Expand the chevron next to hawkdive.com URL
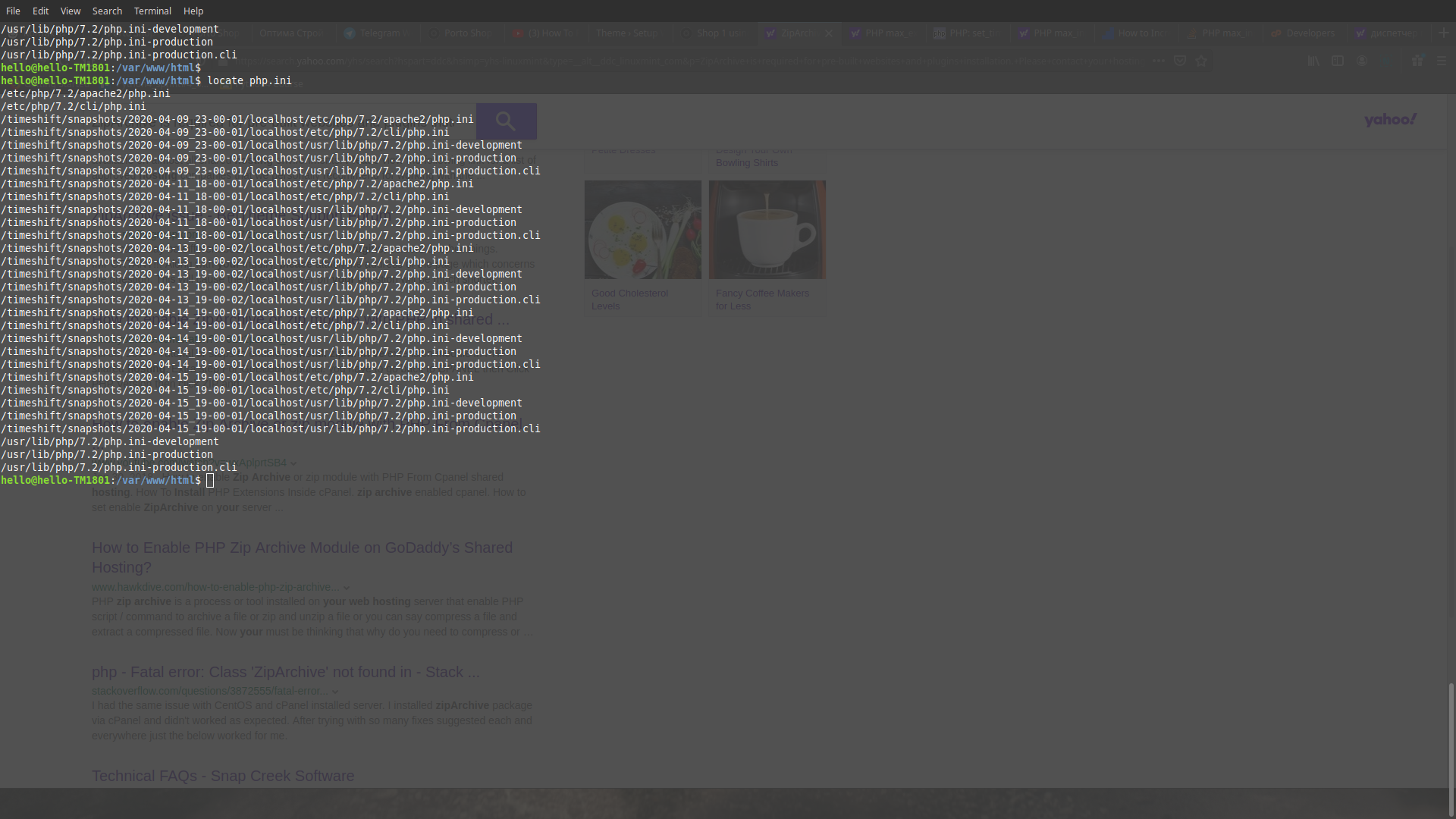The image size is (1456, 819). point(347,588)
